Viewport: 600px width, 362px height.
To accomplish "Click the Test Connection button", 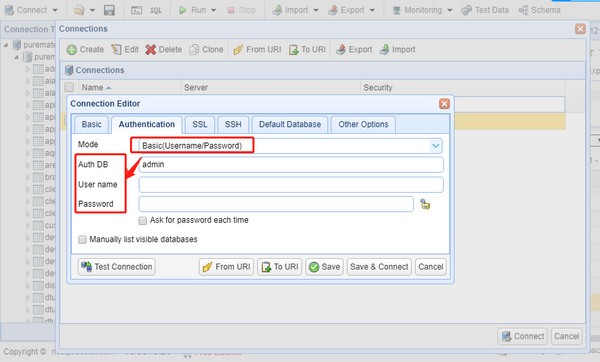I will (117, 267).
